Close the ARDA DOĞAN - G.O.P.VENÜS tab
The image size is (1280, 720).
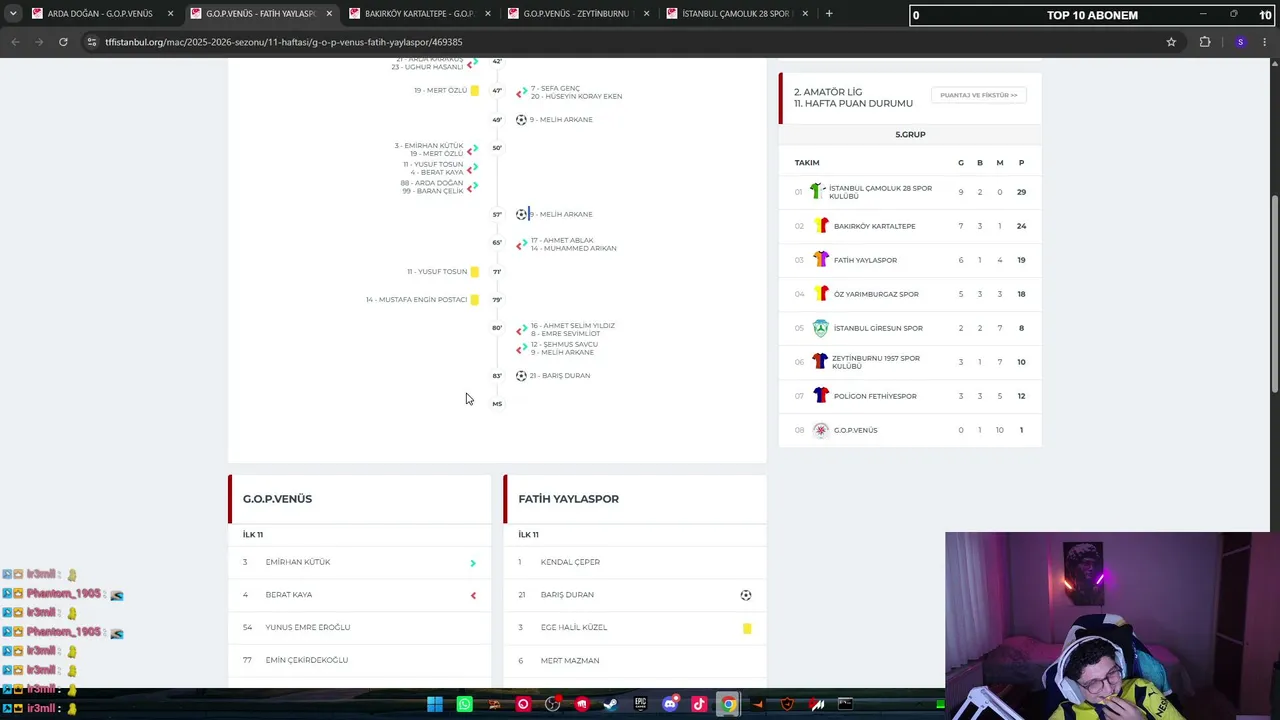[170, 14]
